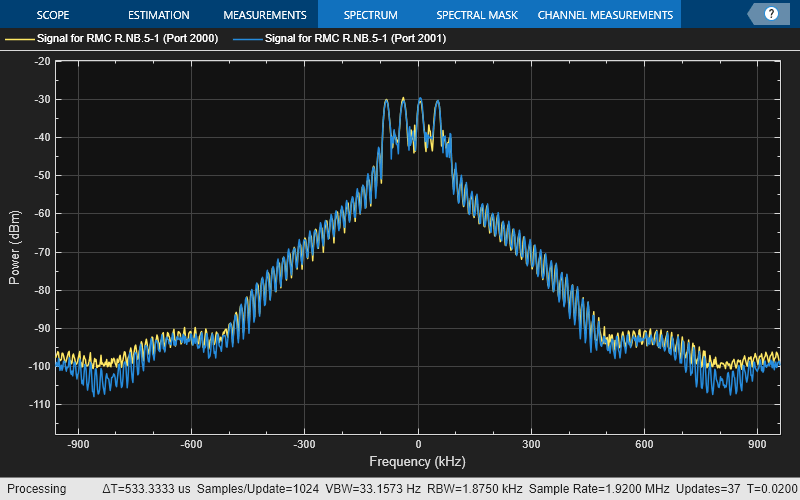800x500 pixels.
Task: Click the Sample Rate=1.9200 MHz entry
Action: point(599,489)
